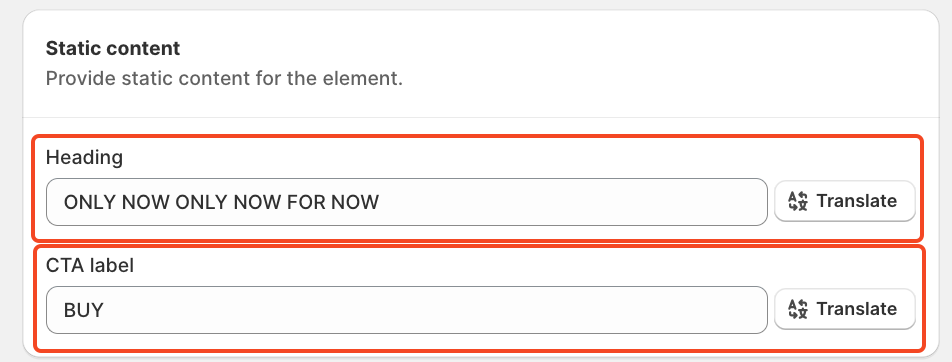Translate the CTA label text
Screen dimensions: 952x362
click(x=845, y=309)
